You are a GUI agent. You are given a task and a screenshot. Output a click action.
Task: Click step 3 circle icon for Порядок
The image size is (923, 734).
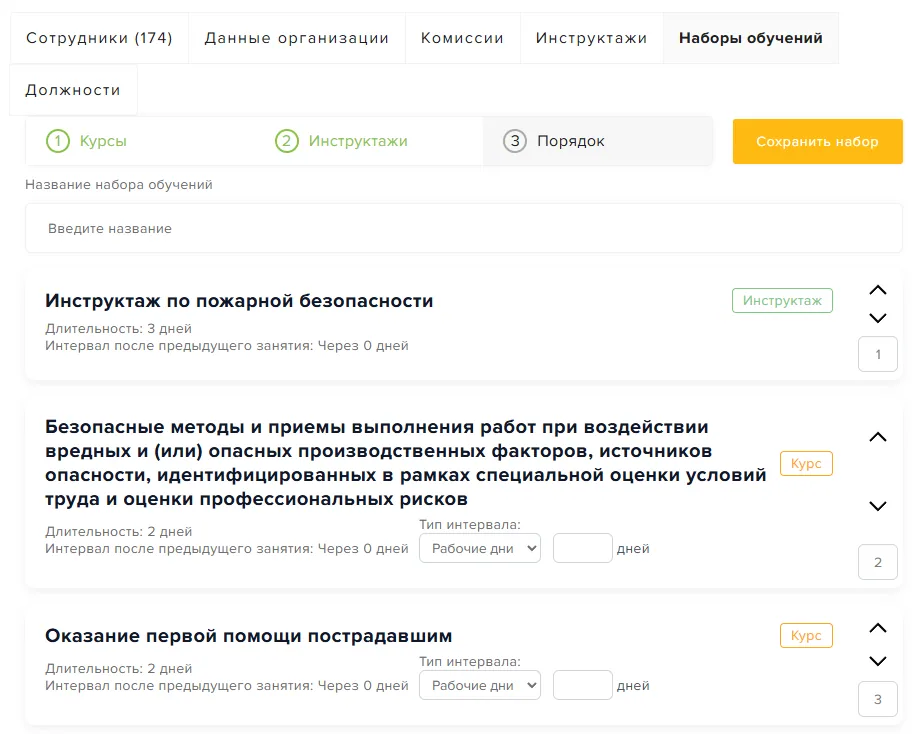514,141
